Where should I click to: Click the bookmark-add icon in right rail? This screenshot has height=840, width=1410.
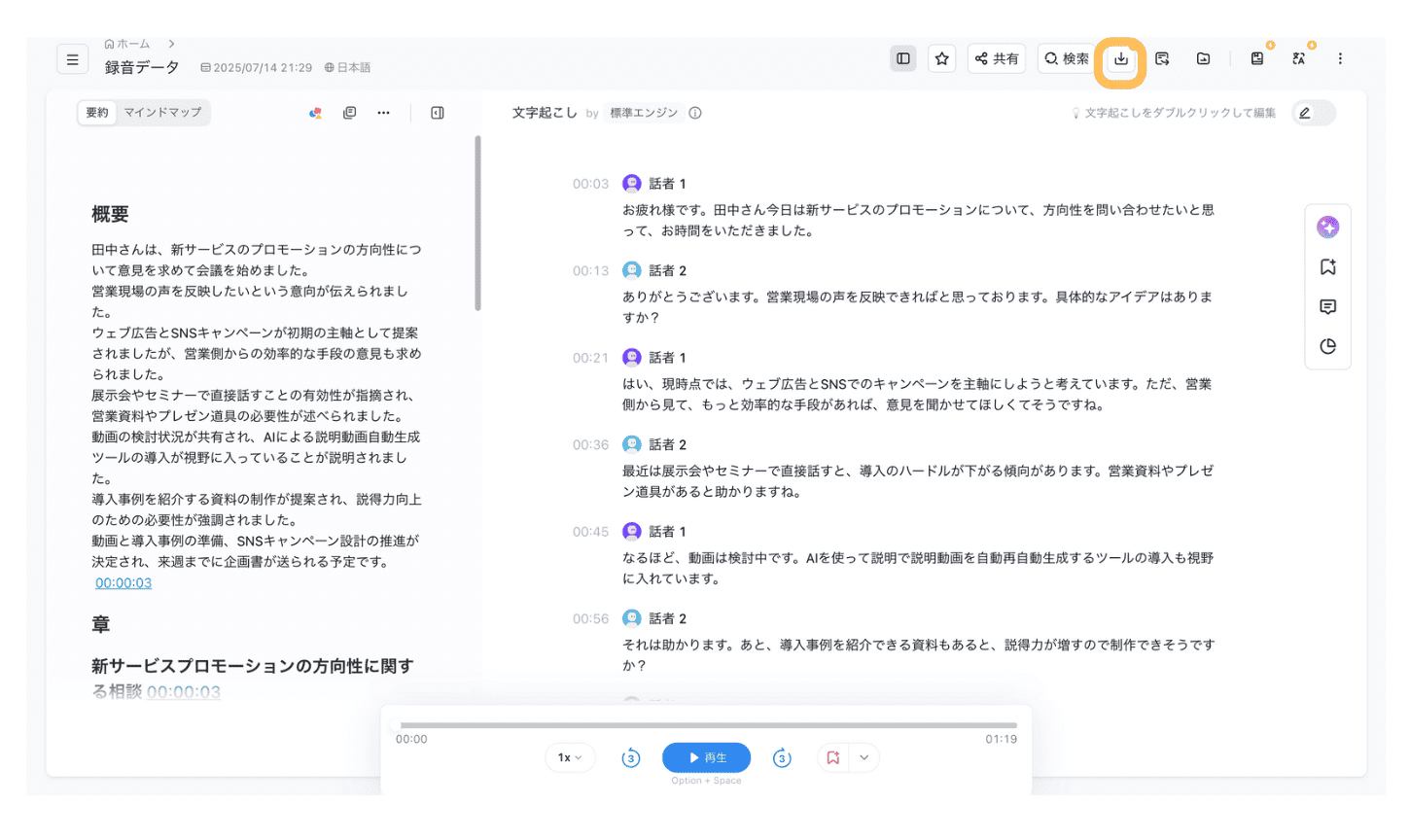click(x=1328, y=267)
